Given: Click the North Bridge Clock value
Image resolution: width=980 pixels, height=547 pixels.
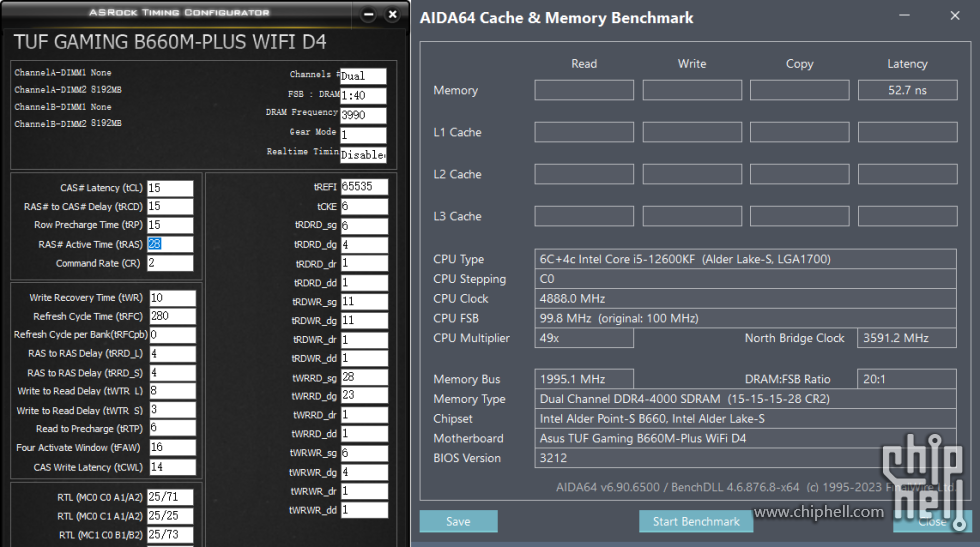Looking at the screenshot, I should coord(907,338).
